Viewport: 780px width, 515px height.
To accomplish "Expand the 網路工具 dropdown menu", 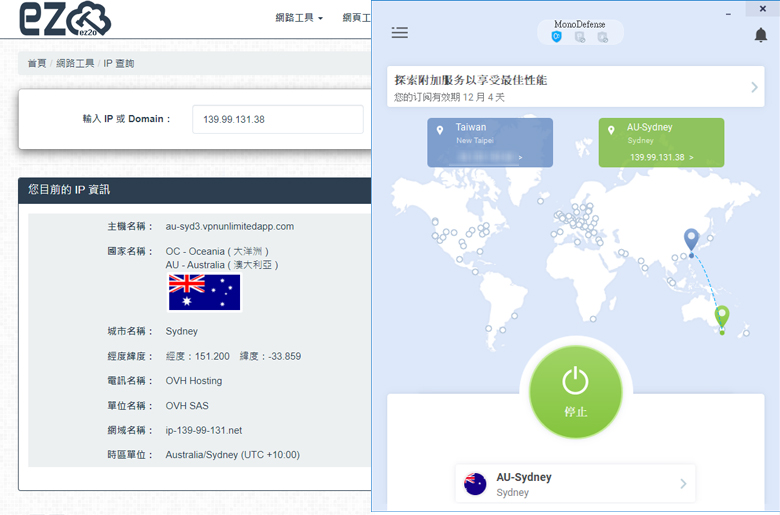I will [299, 18].
